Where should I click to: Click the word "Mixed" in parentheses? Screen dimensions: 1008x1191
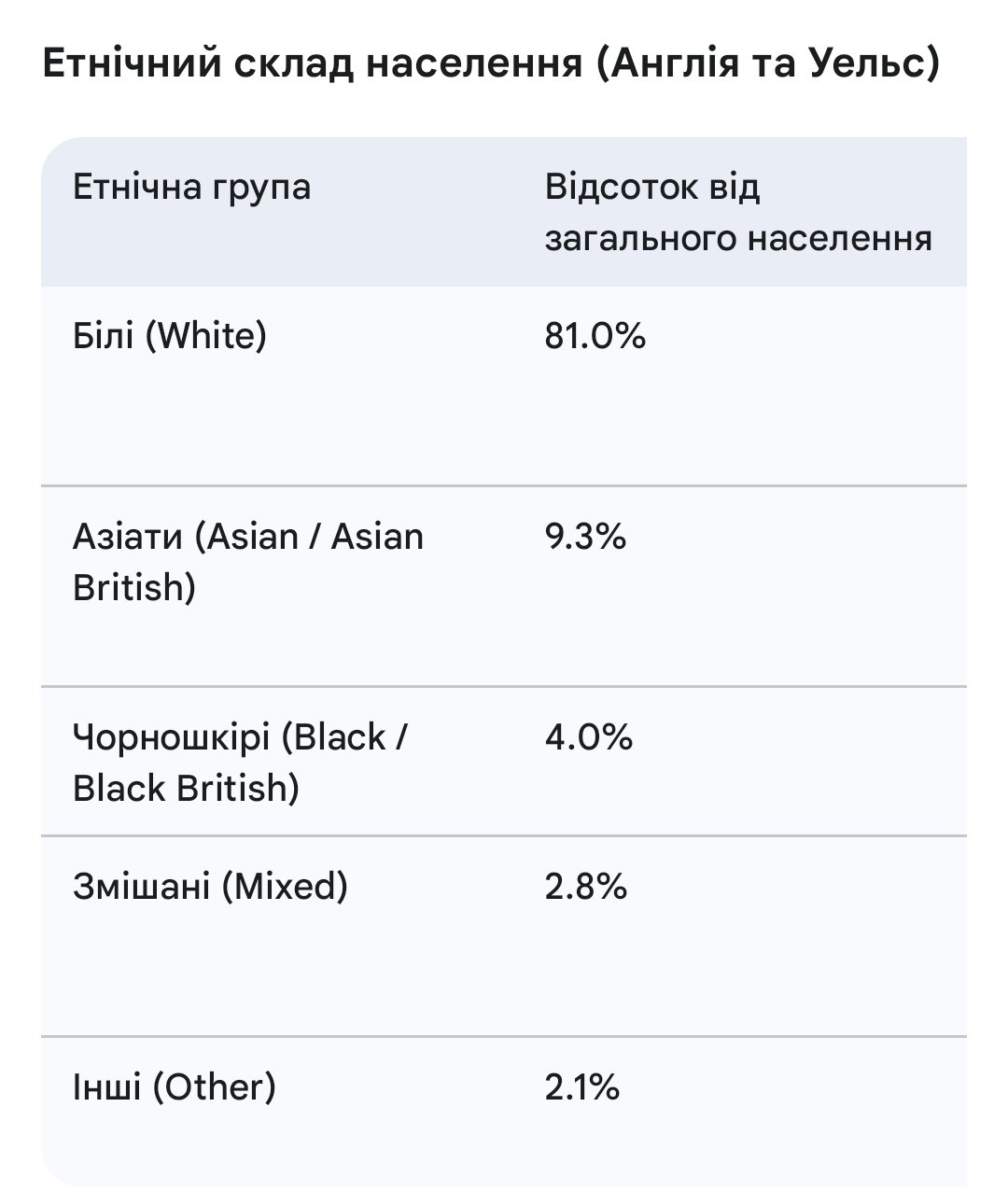point(285,886)
